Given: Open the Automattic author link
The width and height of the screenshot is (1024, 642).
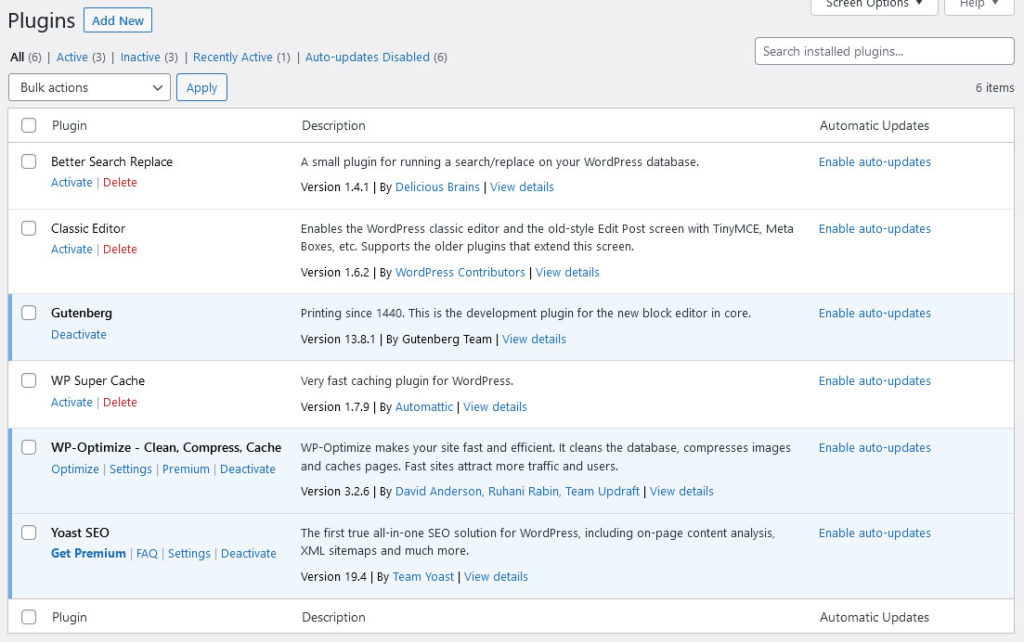Looking at the screenshot, I should [x=424, y=407].
